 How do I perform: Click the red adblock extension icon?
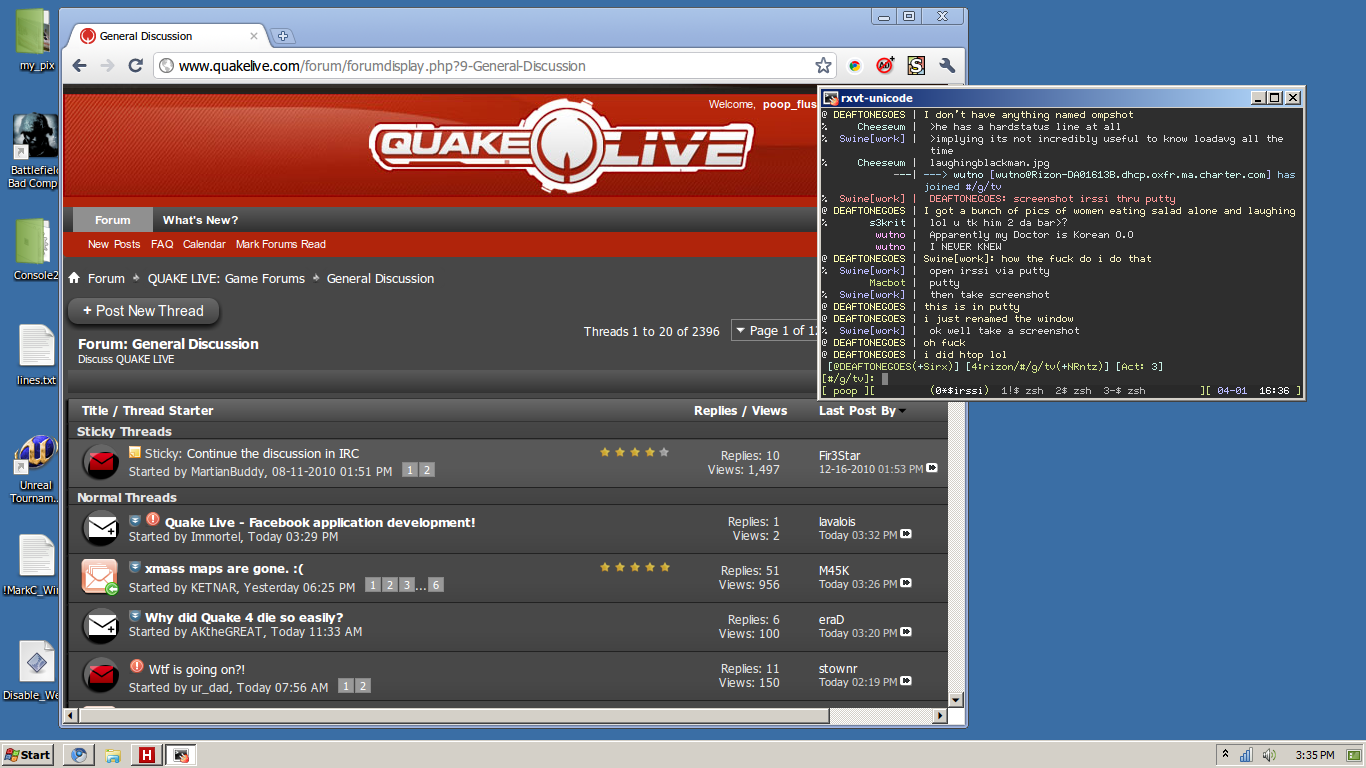point(885,66)
